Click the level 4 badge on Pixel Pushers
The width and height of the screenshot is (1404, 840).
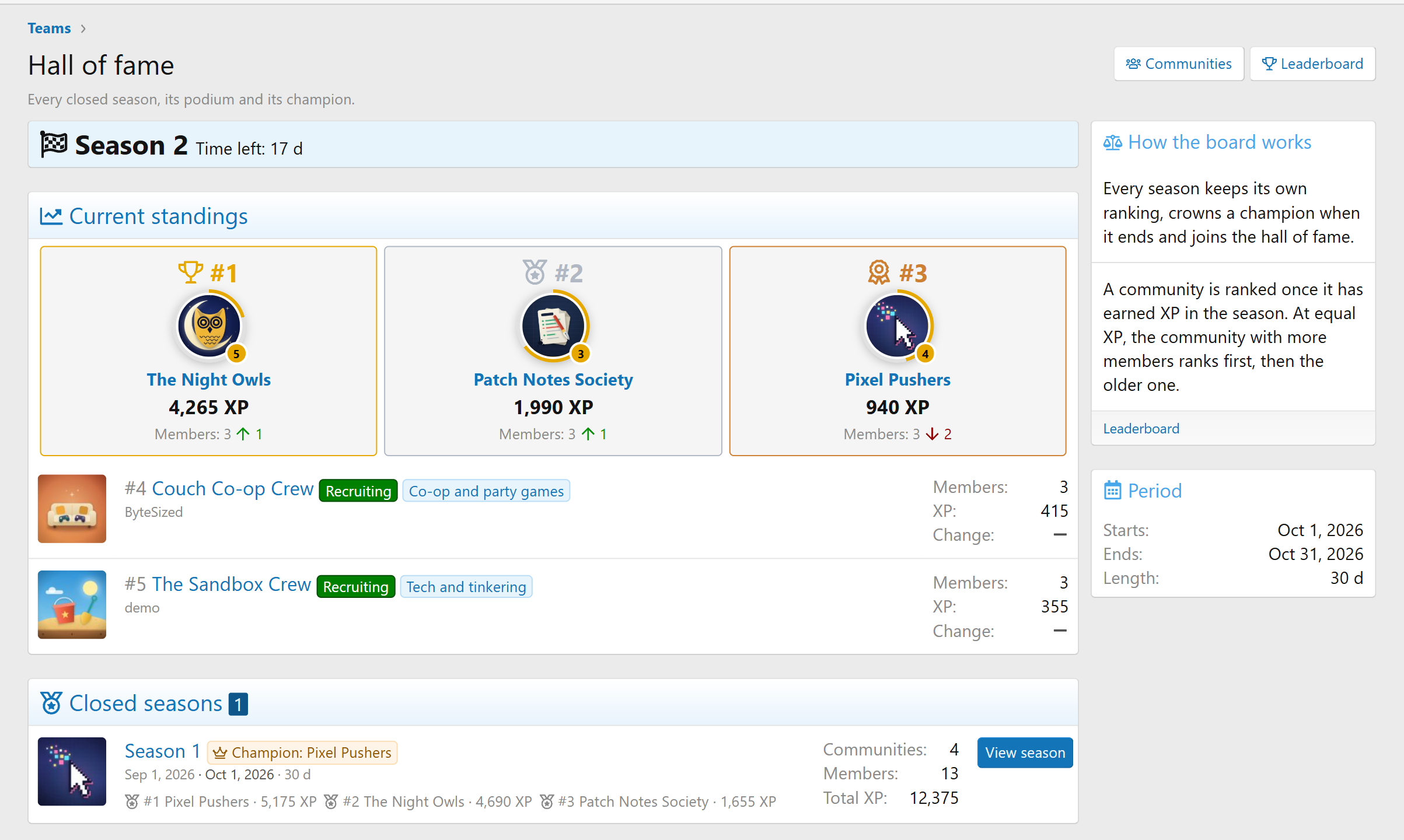click(x=925, y=353)
